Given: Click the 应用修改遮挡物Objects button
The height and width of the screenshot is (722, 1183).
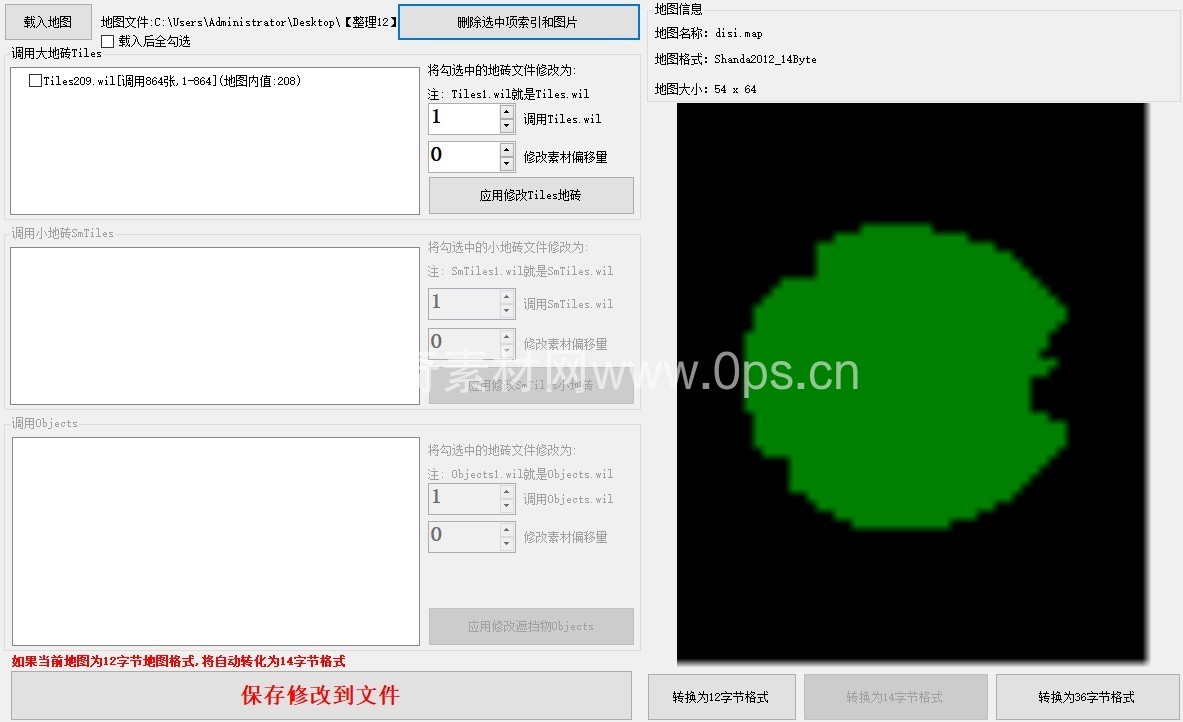Looking at the screenshot, I should coord(531,627).
